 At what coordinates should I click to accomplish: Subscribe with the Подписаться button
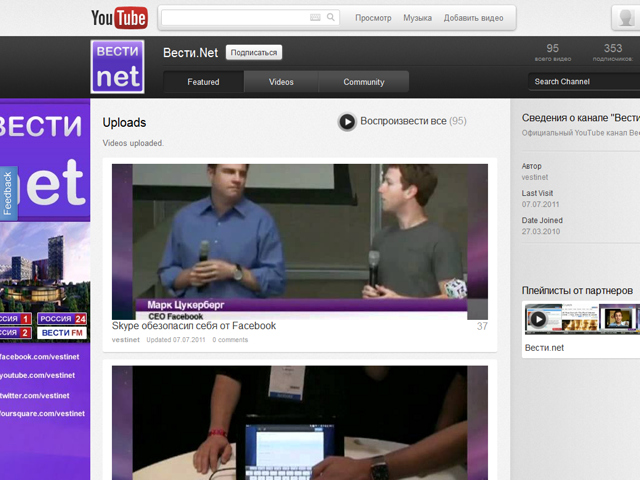click(x=254, y=52)
